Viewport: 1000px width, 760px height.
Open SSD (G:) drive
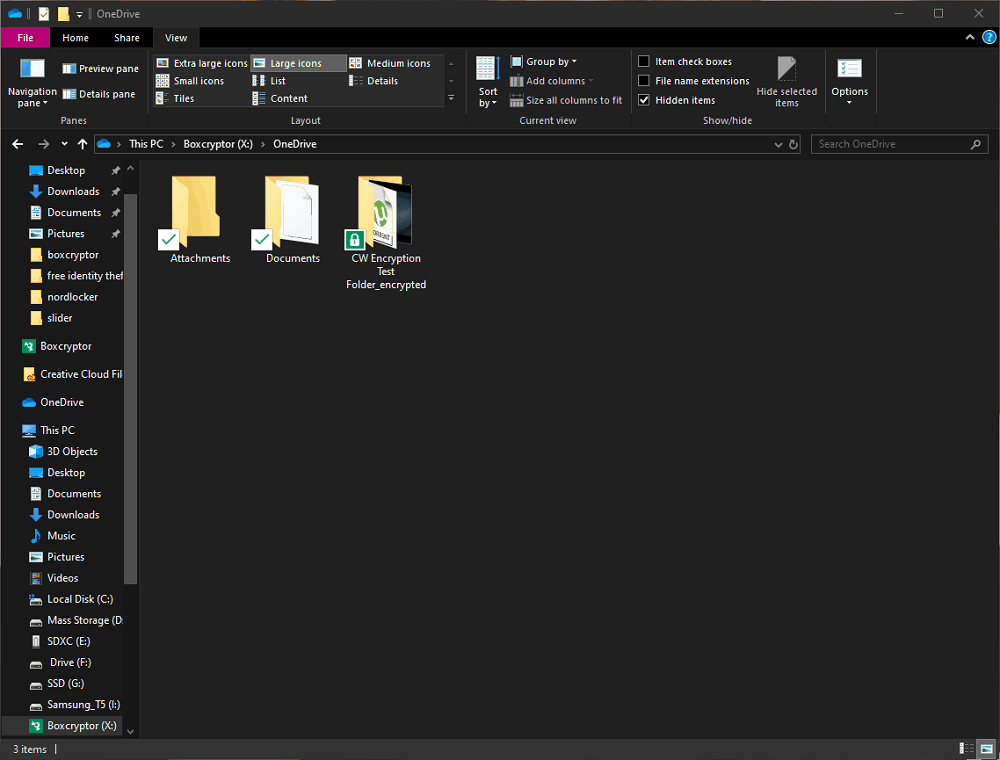pyautogui.click(x=65, y=683)
